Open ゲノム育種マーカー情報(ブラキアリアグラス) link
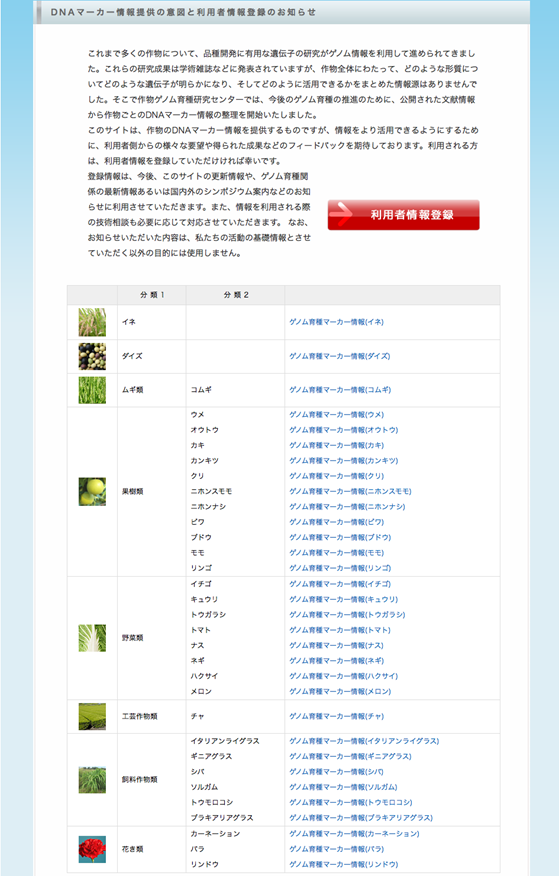 (361, 818)
